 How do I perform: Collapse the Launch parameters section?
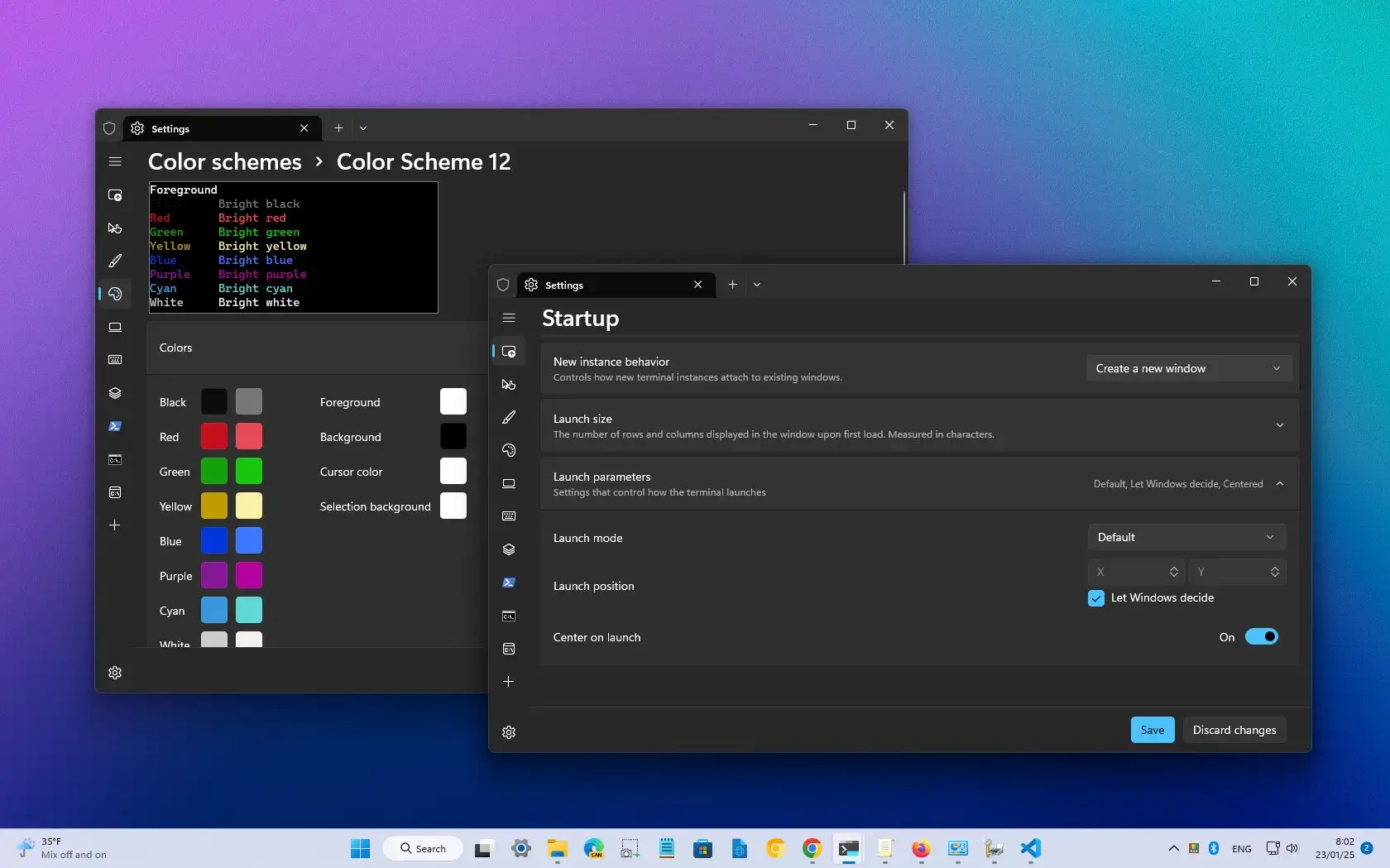(1280, 483)
